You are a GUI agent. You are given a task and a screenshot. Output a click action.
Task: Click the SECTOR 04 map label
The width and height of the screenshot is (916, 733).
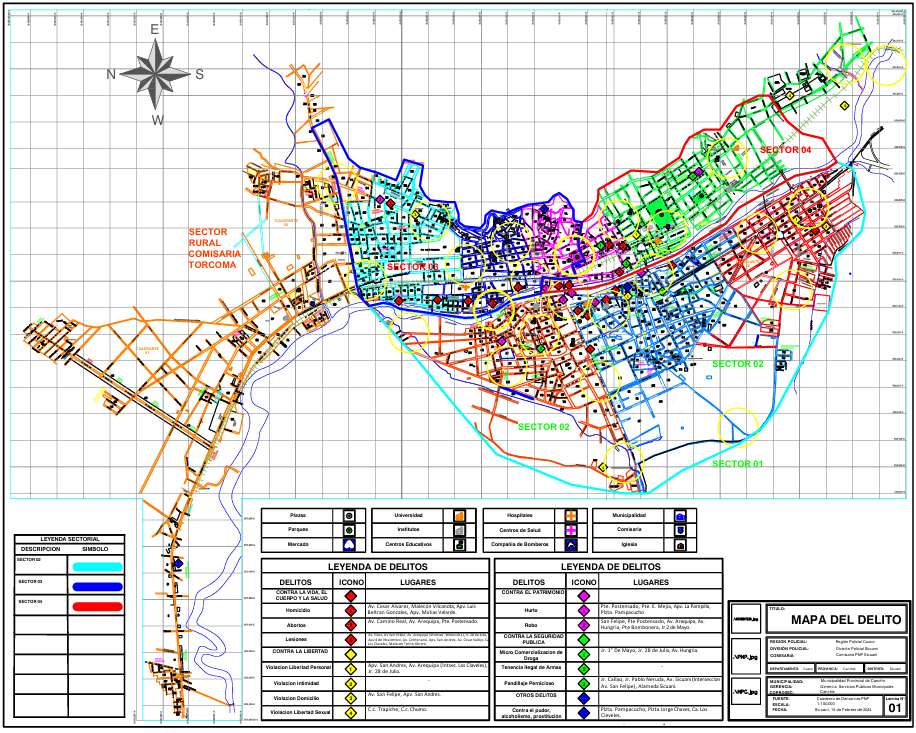785,149
